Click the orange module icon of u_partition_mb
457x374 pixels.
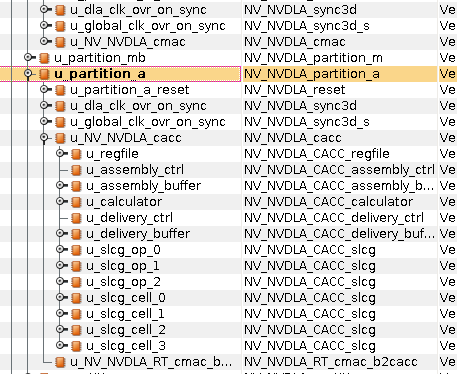[x=44, y=58]
